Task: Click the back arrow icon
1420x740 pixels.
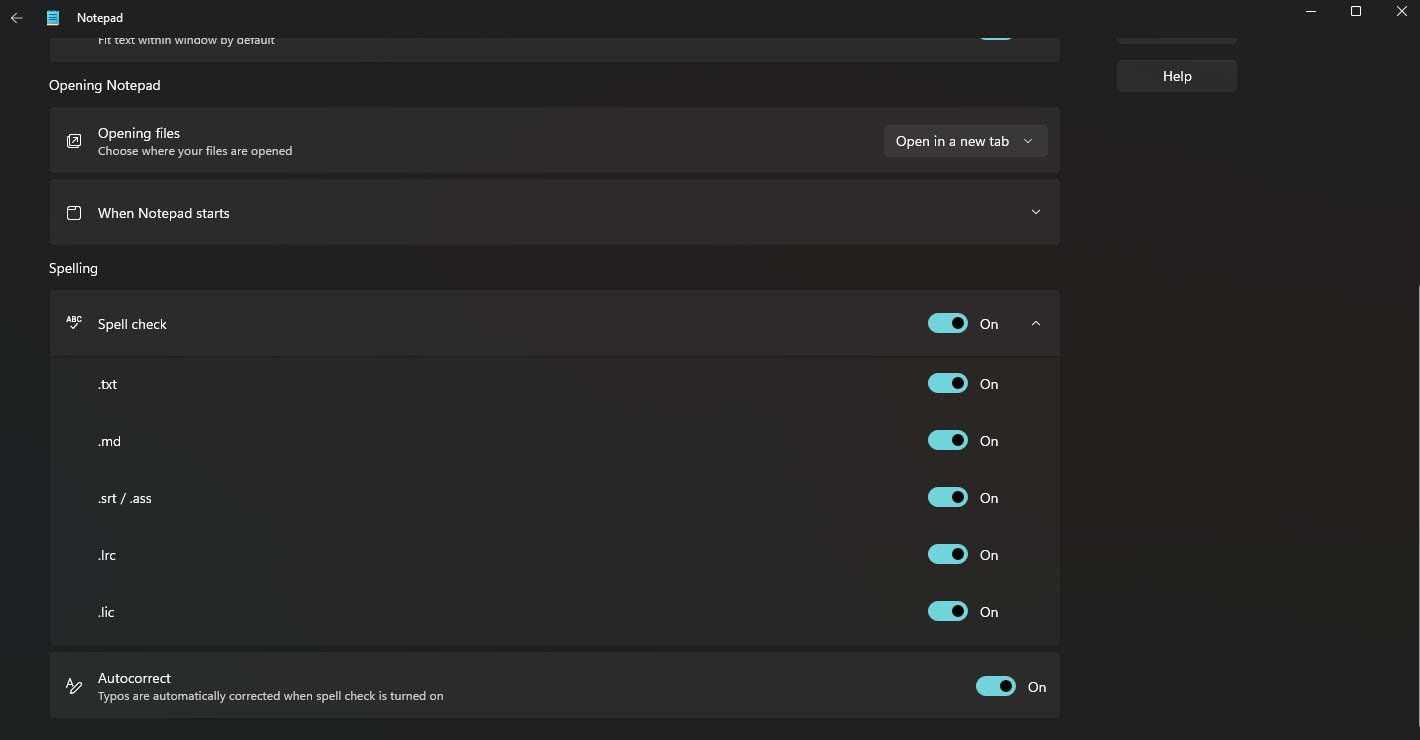Action: pyautogui.click(x=17, y=18)
